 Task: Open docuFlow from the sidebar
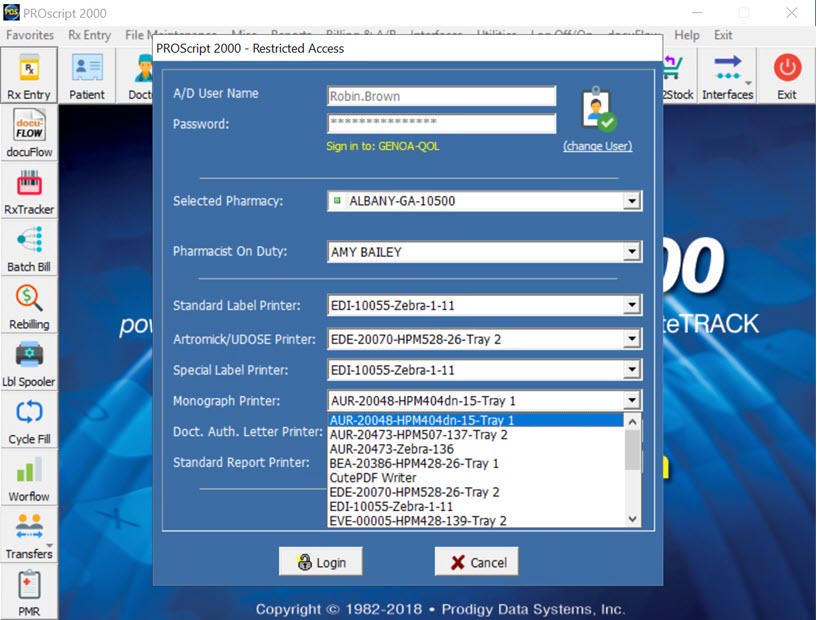[x=29, y=133]
